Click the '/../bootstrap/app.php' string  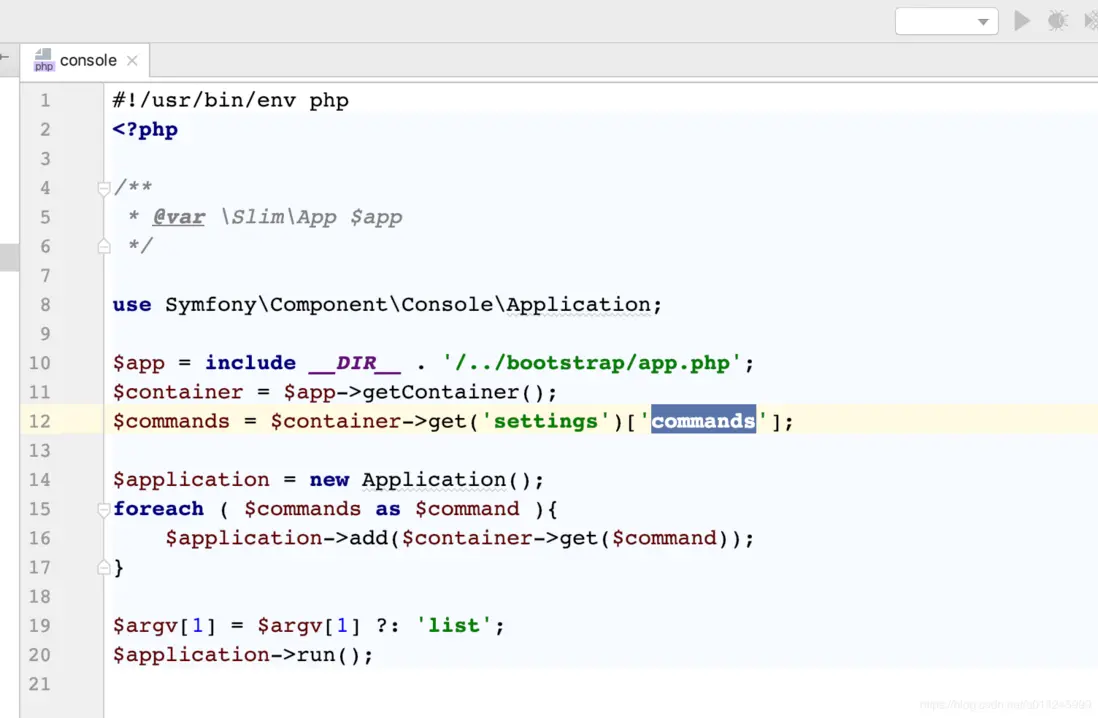tap(591, 363)
